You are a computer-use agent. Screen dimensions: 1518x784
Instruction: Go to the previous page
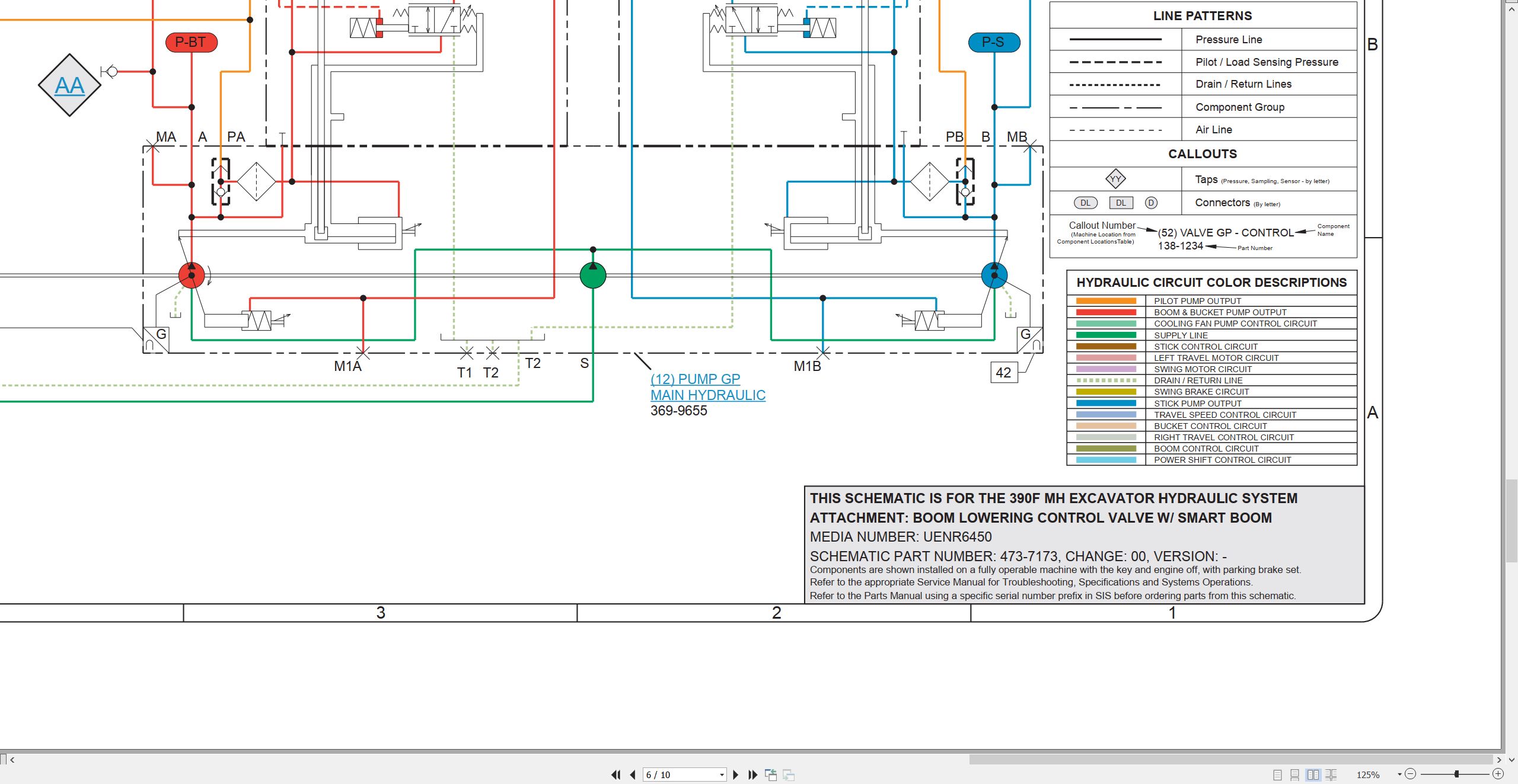(633, 775)
